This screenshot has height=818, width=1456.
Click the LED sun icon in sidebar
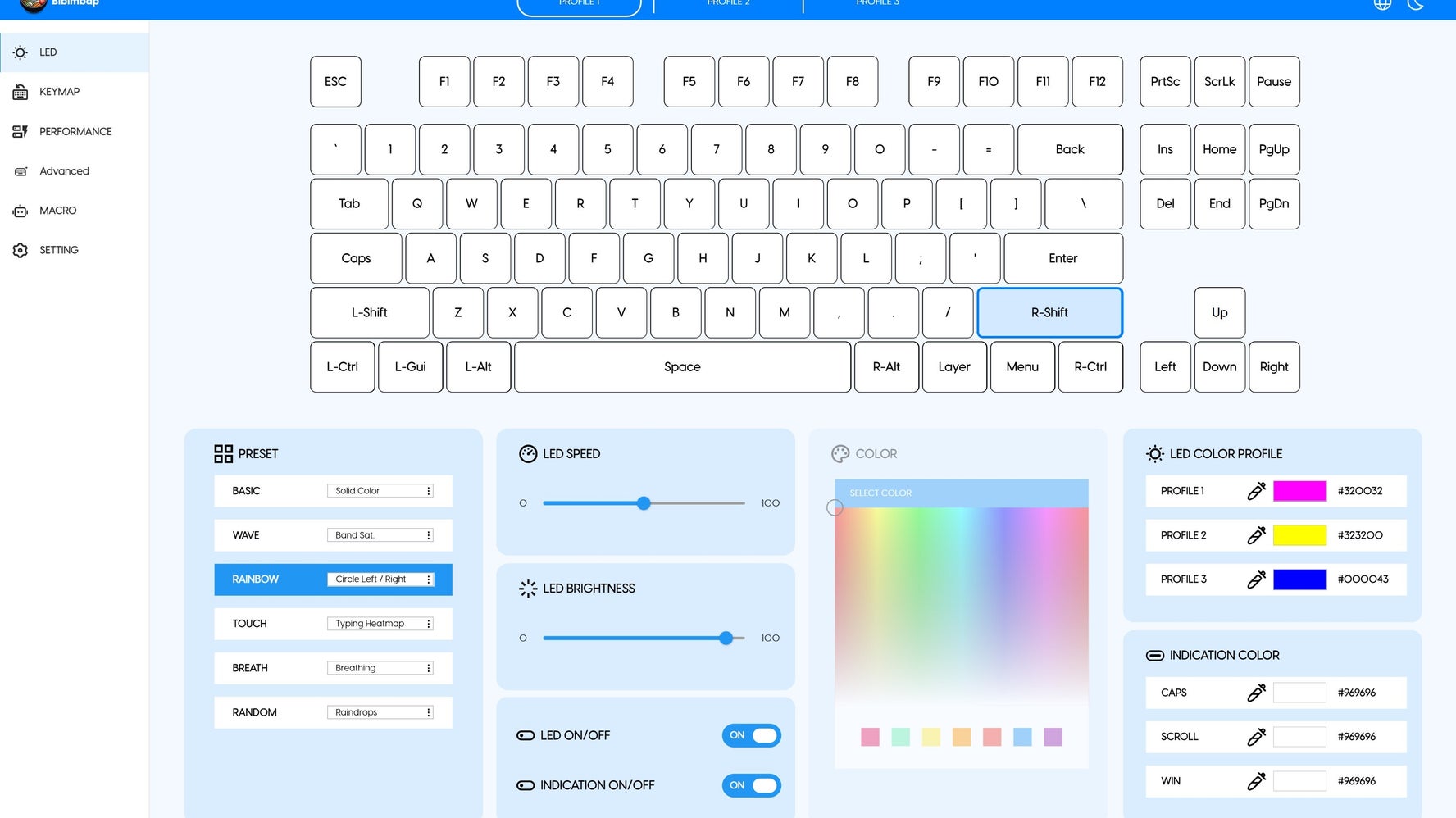click(20, 52)
